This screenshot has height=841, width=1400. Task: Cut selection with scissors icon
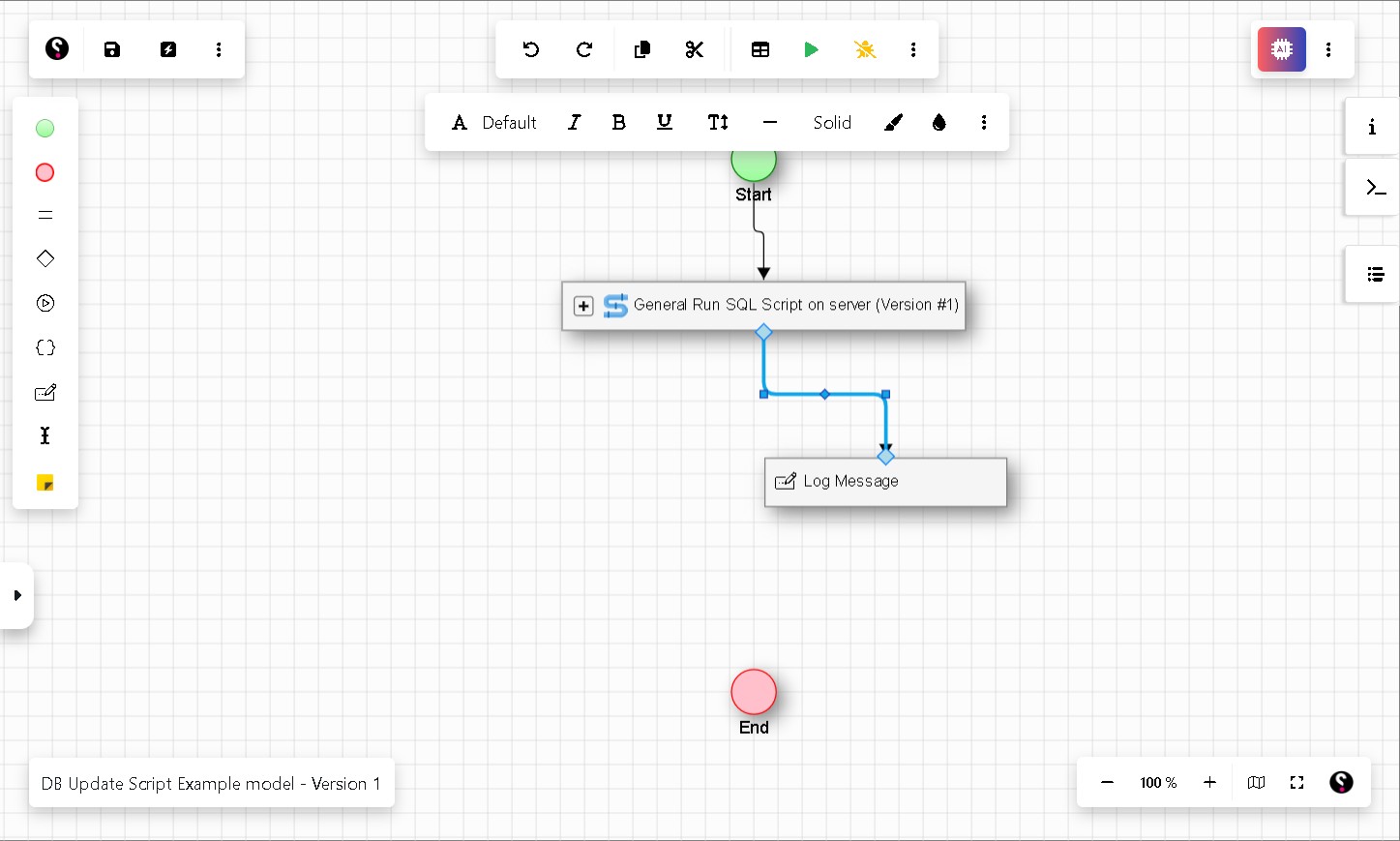tap(695, 49)
